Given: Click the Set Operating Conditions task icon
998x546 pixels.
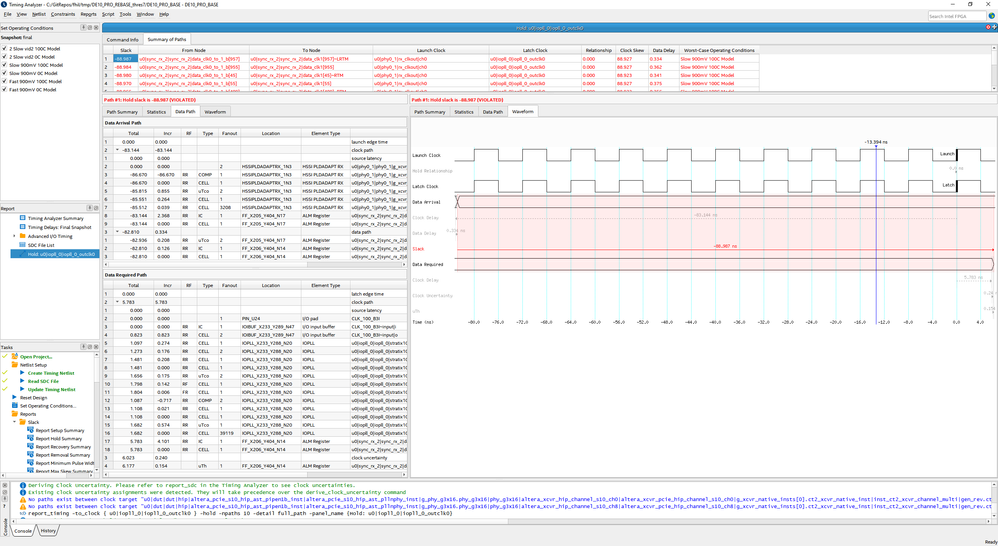Looking at the screenshot, I should [16, 406].
